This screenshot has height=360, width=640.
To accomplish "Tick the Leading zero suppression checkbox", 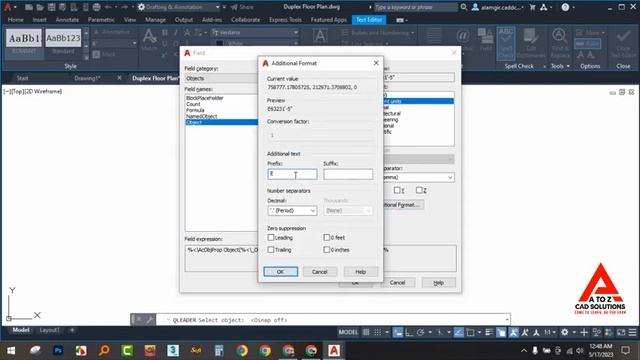I will click(271, 237).
